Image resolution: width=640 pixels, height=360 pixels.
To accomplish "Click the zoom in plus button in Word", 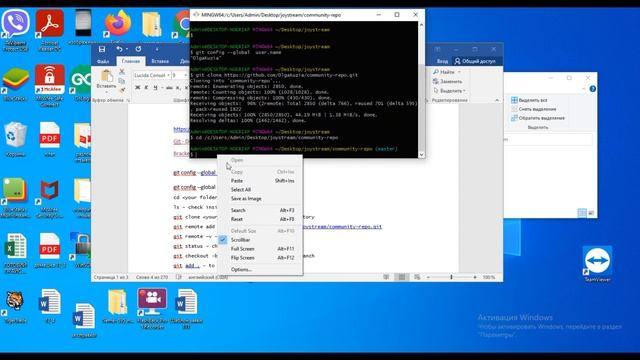I will tap(475, 277).
